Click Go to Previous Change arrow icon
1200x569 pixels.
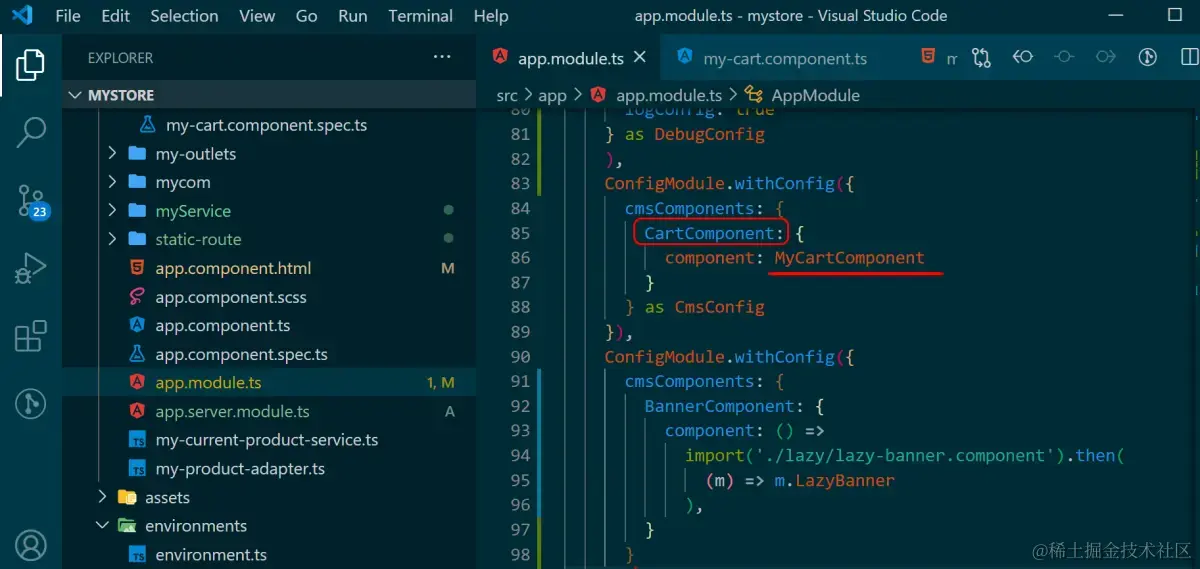click(1022, 58)
